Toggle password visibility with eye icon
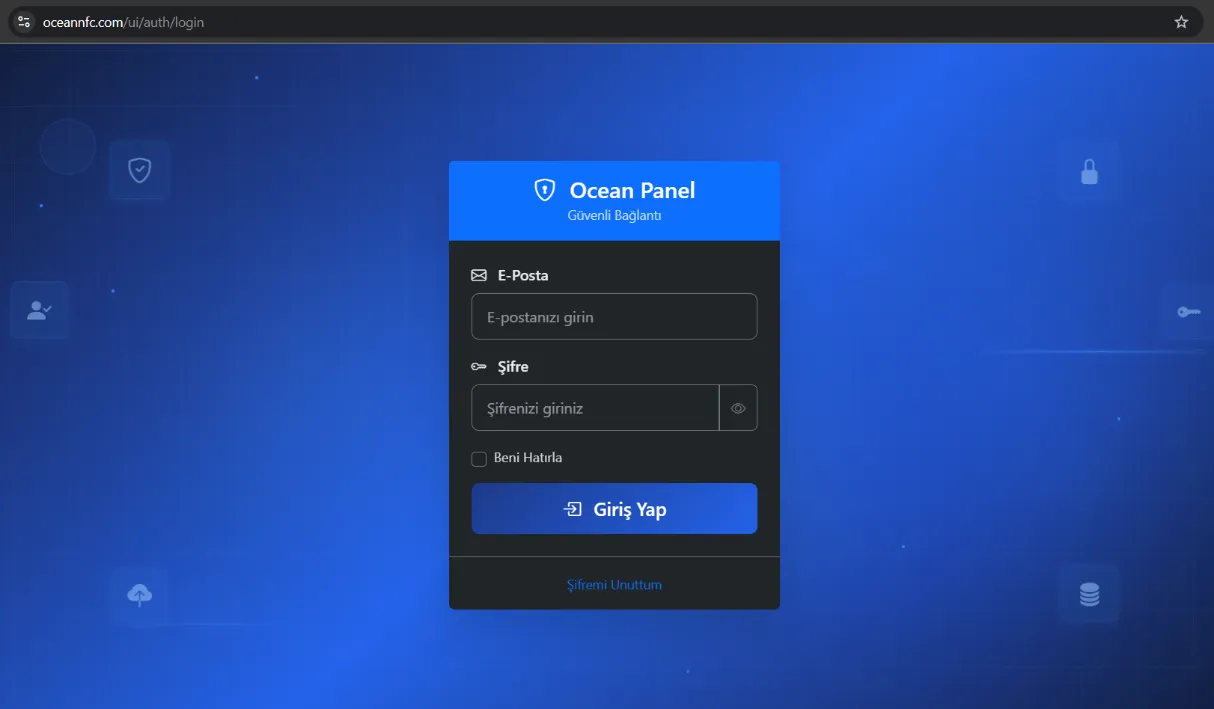 click(x=738, y=408)
